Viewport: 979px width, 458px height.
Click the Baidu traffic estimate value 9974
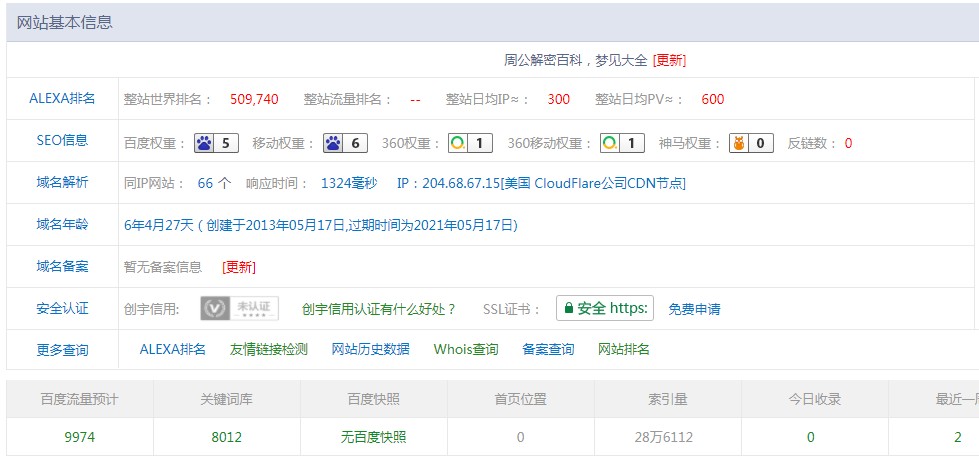[x=79, y=437]
